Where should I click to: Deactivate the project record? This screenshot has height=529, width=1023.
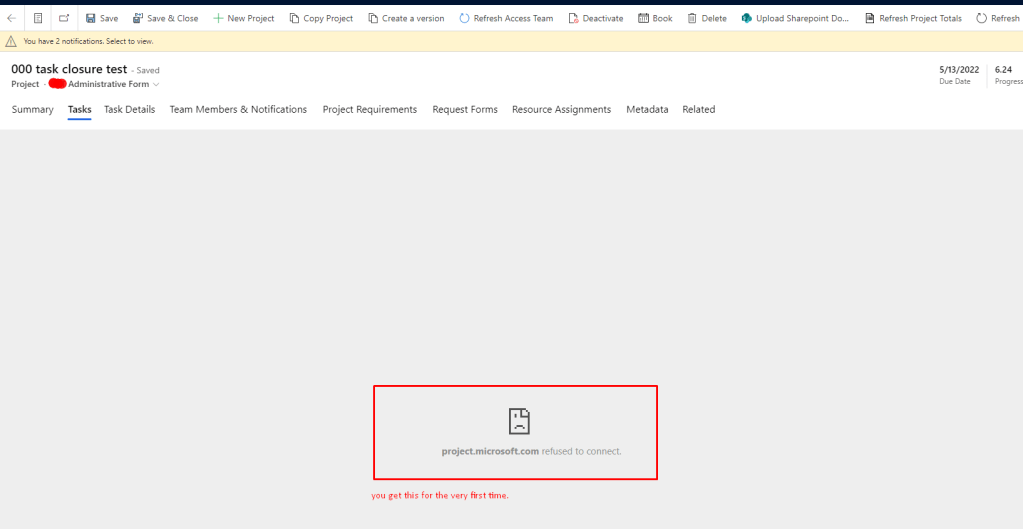(x=595, y=18)
